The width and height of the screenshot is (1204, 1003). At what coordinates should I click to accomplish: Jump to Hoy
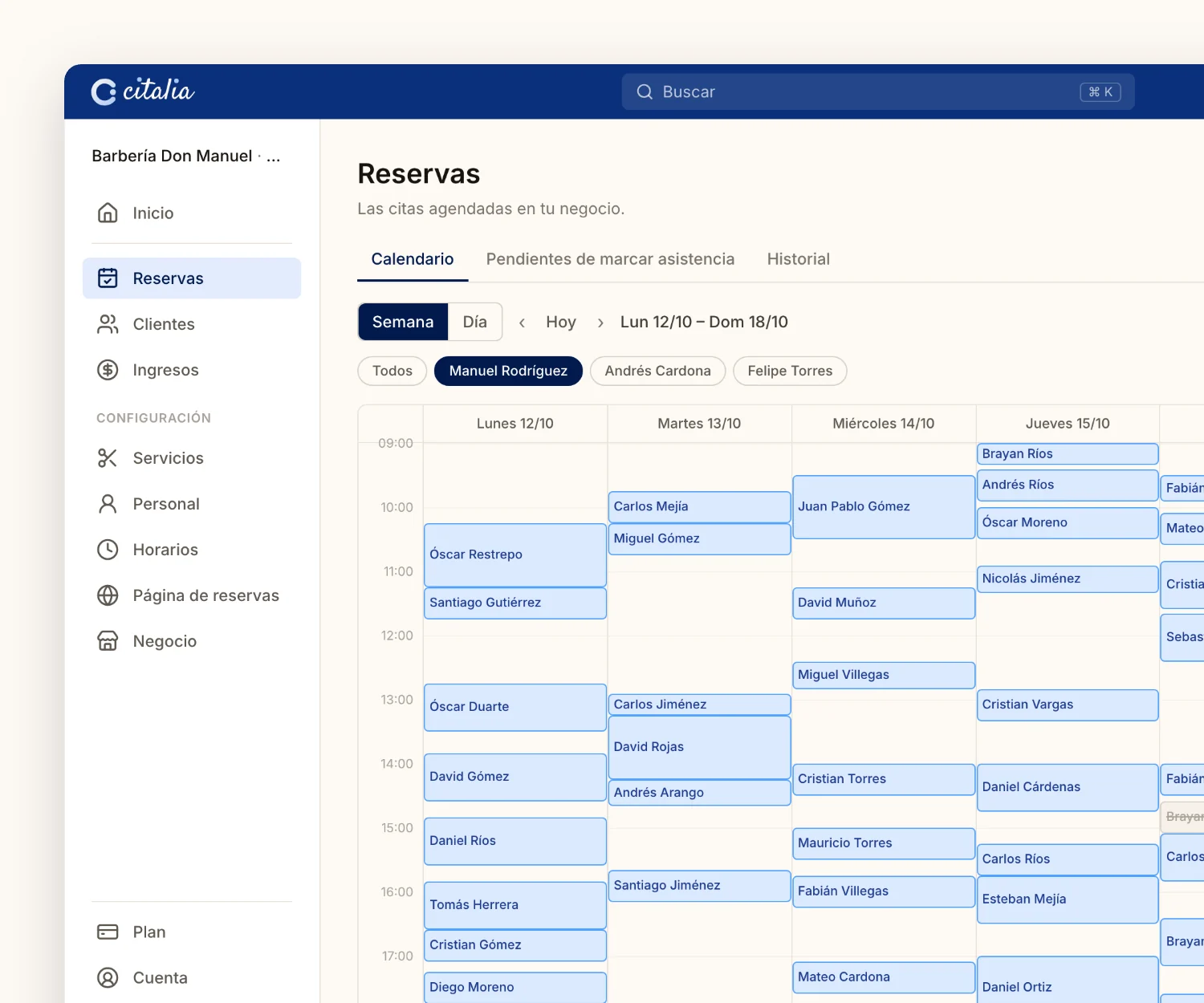click(x=561, y=322)
